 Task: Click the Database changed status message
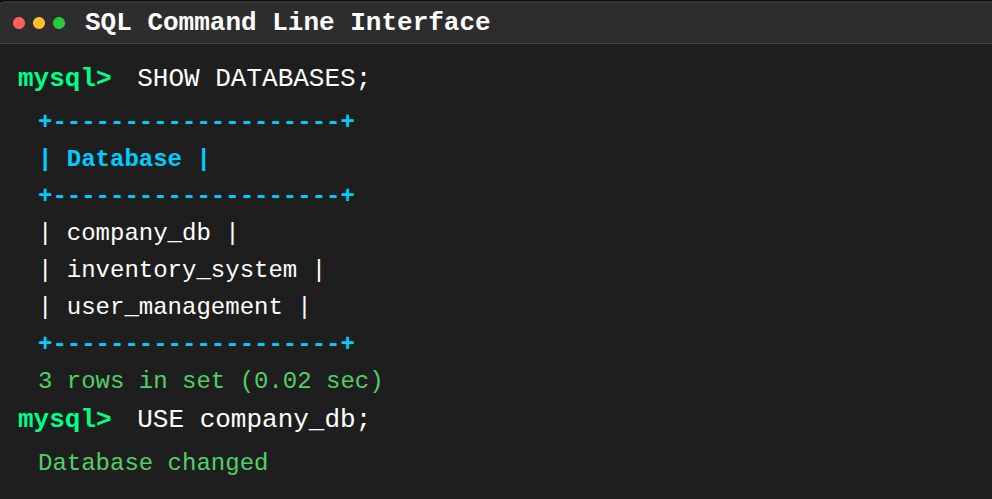(153, 462)
